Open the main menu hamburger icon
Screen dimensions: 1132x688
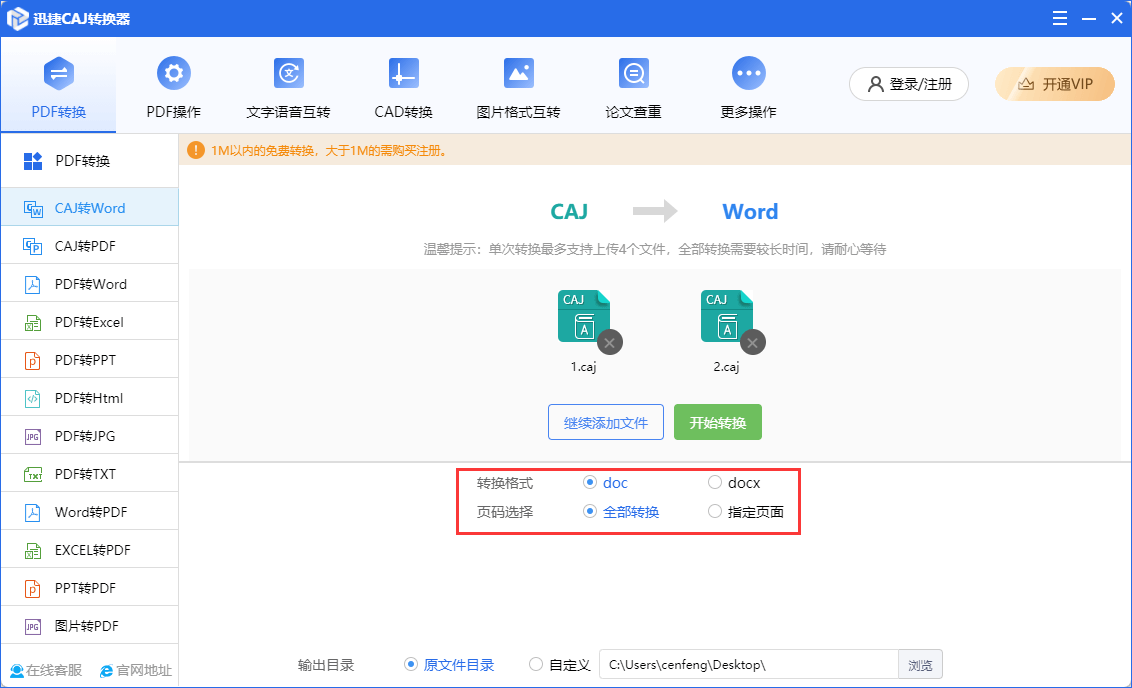point(1058,17)
